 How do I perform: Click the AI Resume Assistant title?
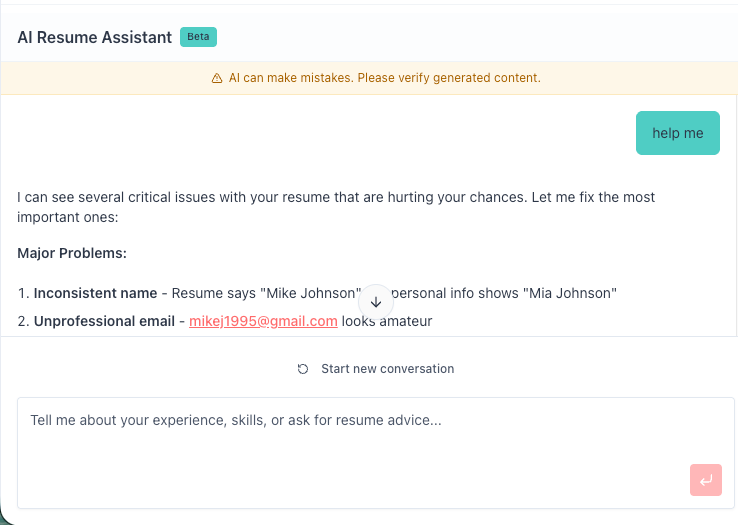[94, 37]
